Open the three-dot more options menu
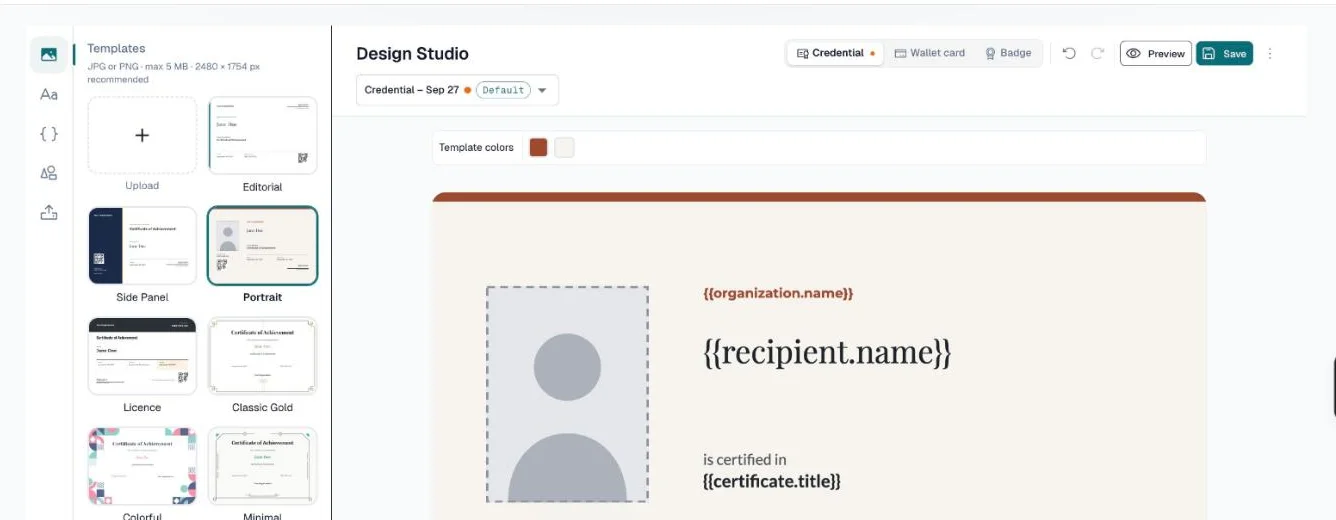This screenshot has height=520, width=1336. coord(1270,53)
